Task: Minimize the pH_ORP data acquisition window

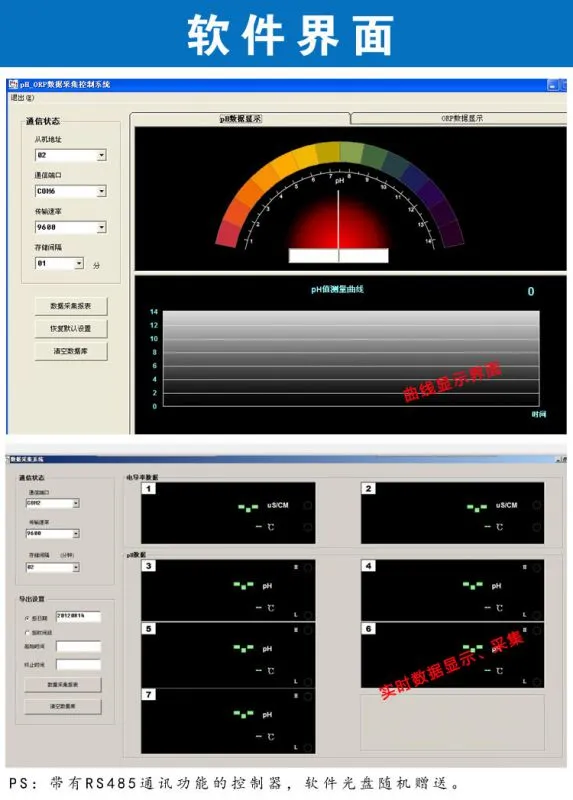Action: pyautogui.click(x=553, y=85)
